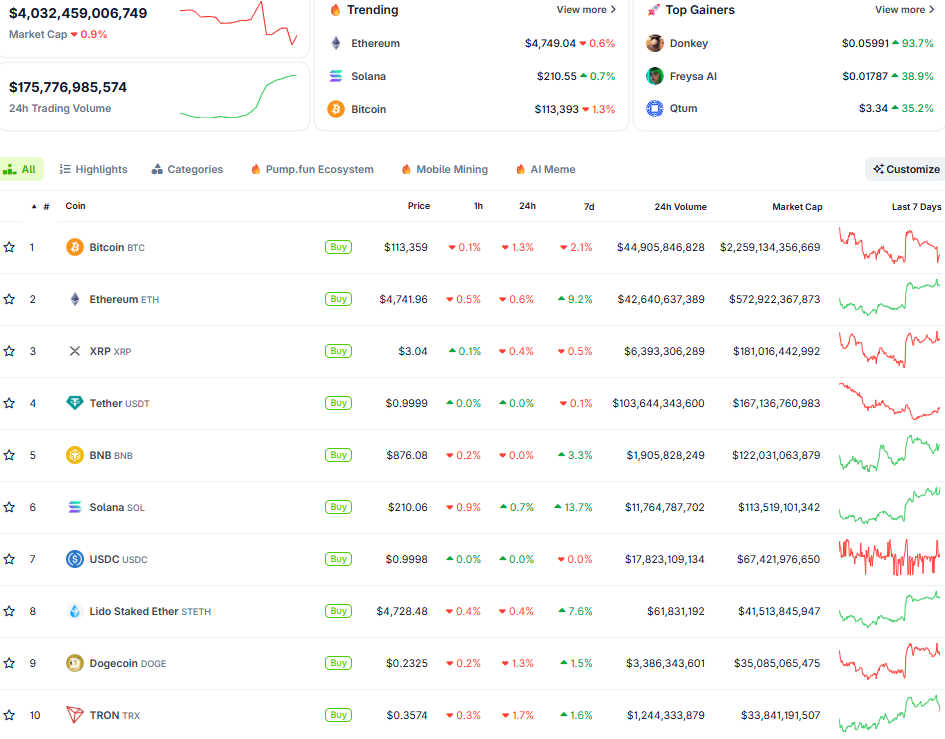The width and height of the screenshot is (945, 739).
Task: Click the Solana icon in the Trending list
Action: [x=337, y=76]
